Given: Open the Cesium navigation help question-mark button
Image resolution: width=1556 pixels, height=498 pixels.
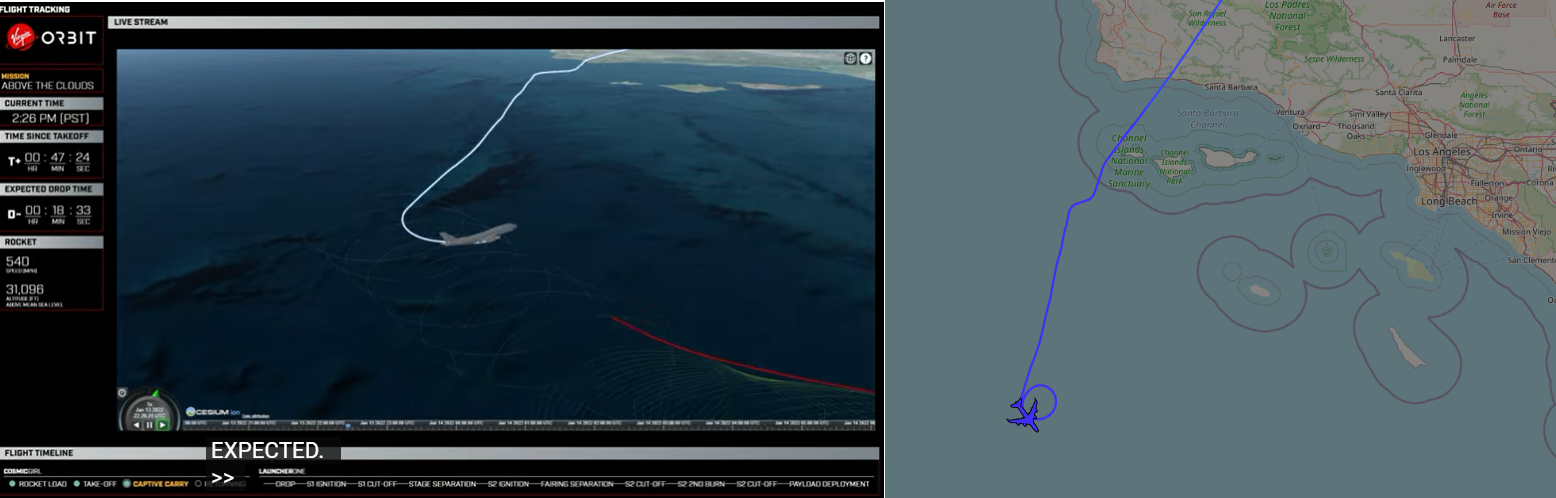Looking at the screenshot, I should [866, 58].
